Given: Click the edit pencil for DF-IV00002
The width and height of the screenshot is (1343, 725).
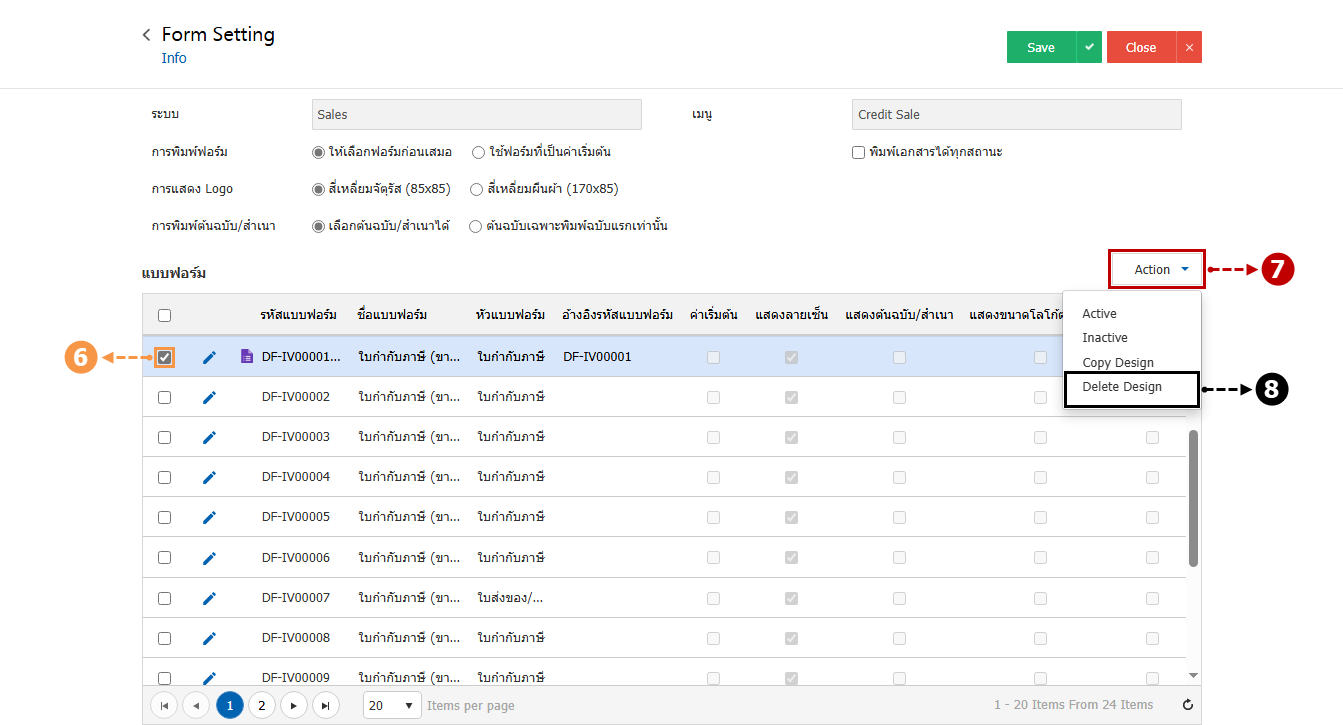Looking at the screenshot, I should (x=209, y=397).
